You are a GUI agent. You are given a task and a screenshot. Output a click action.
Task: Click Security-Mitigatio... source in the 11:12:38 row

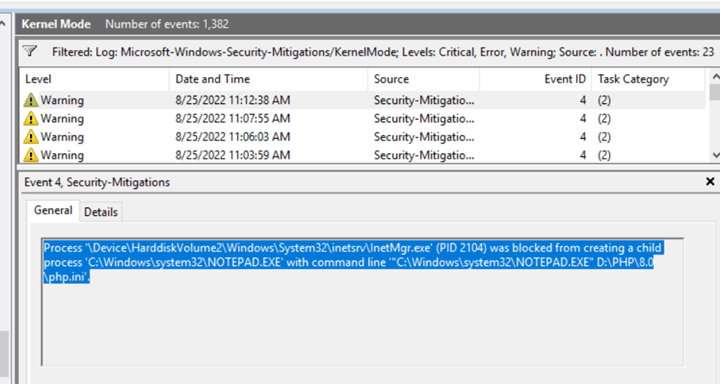[x=424, y=100]
